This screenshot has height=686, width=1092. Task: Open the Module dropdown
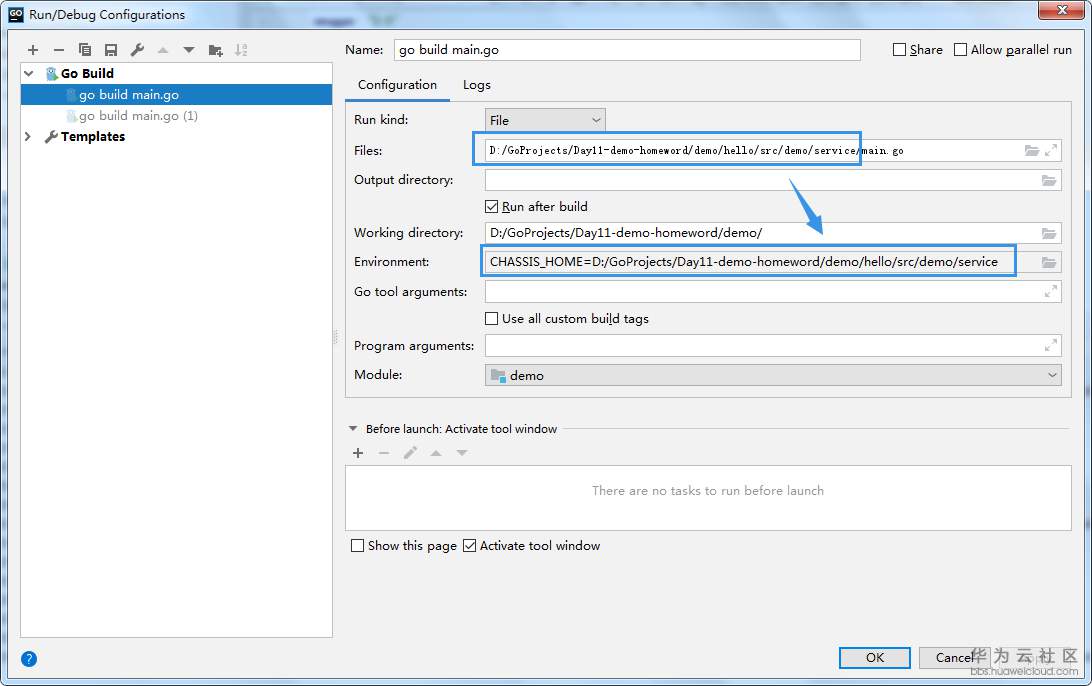tap(772, 375)
